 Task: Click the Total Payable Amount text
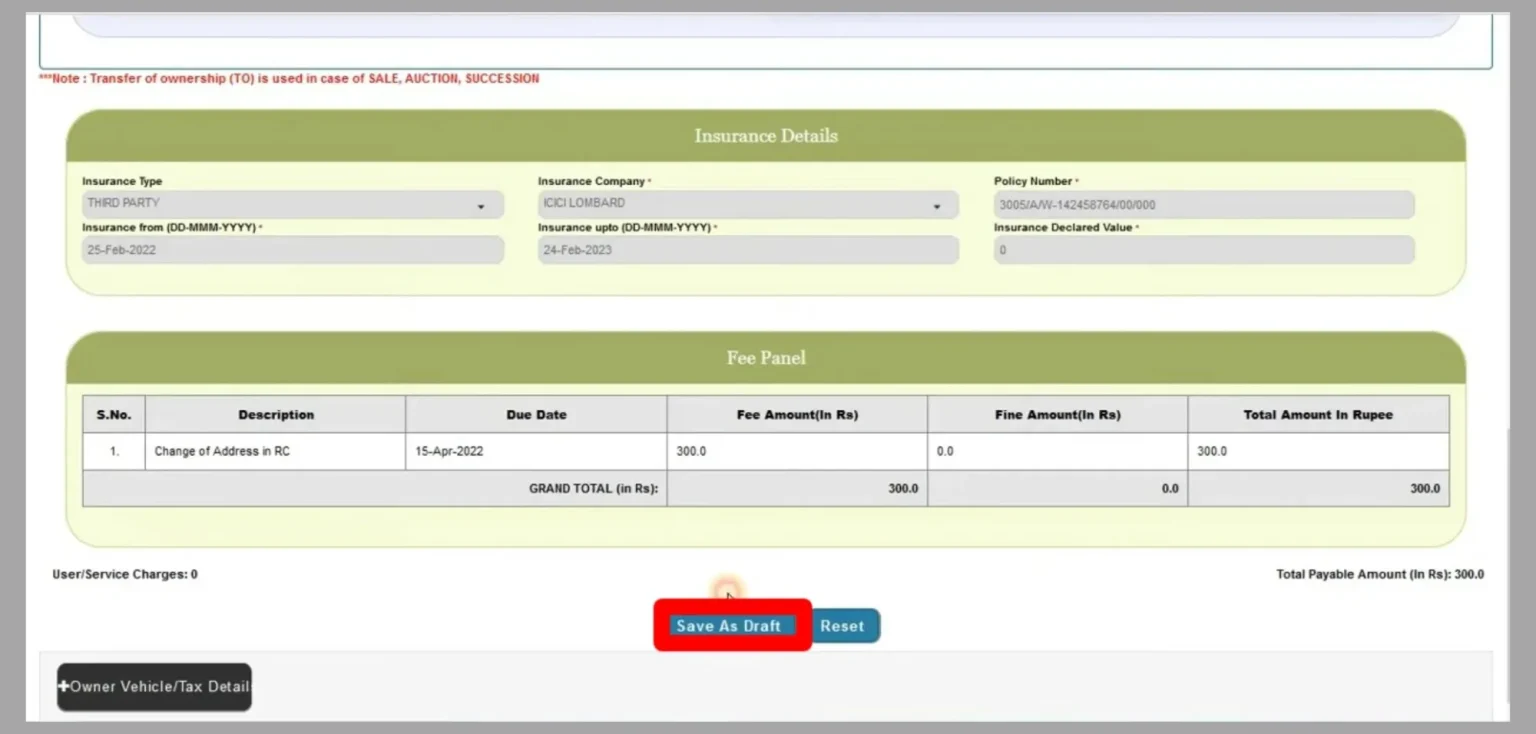(x=1379, y=574)
